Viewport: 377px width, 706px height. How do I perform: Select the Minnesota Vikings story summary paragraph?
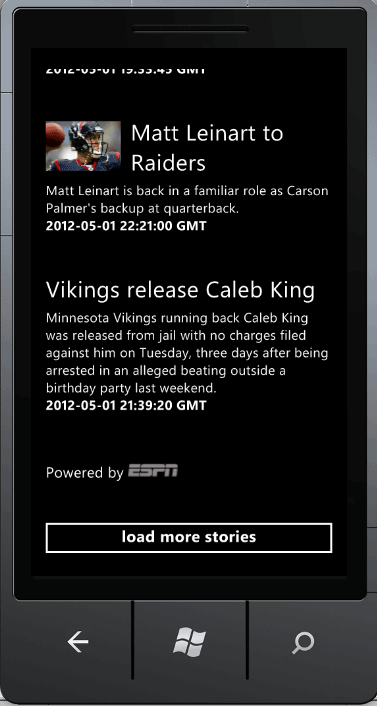(x=187, y=353)
